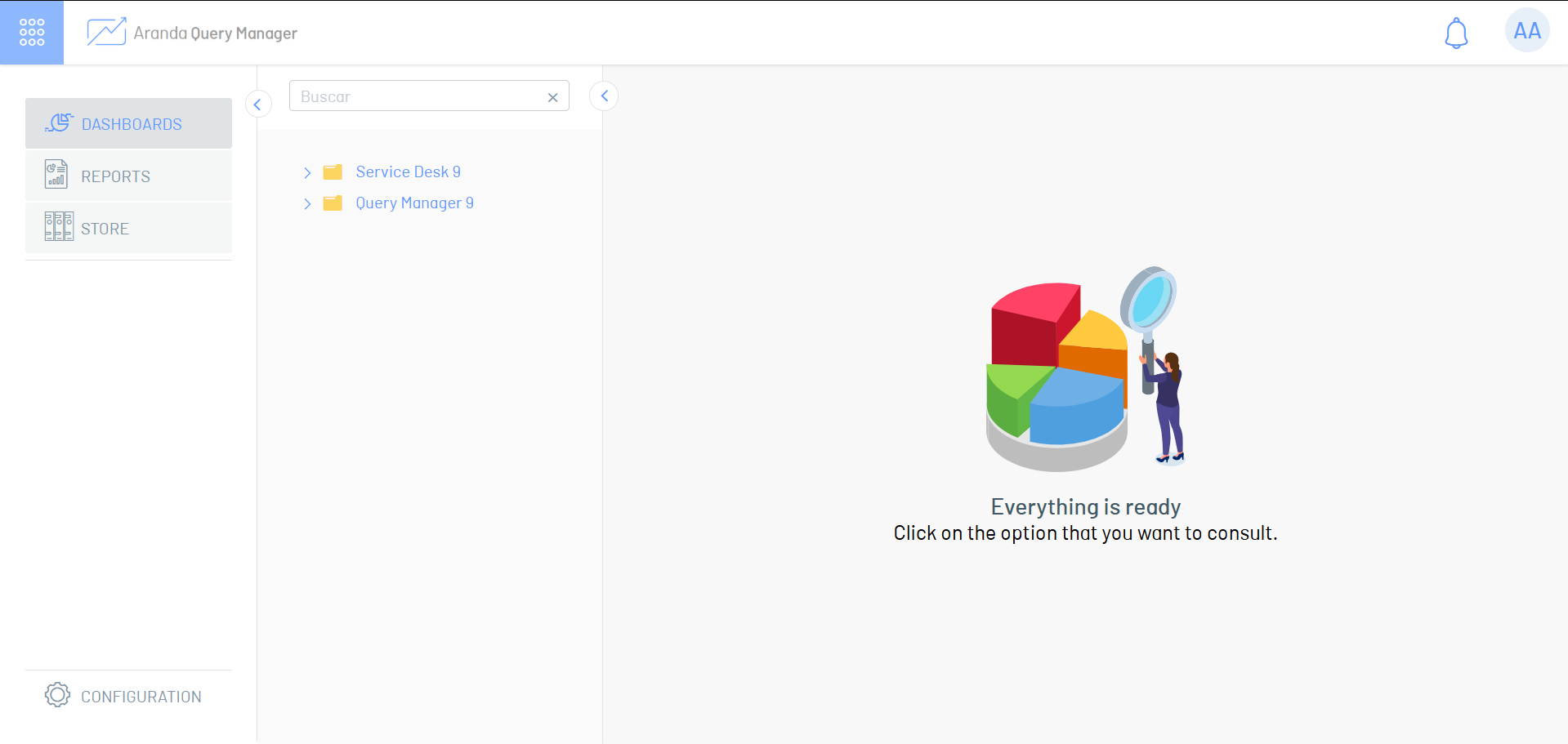Open the AA user avatar menu
The image size is (1568, 744).
1526,31
